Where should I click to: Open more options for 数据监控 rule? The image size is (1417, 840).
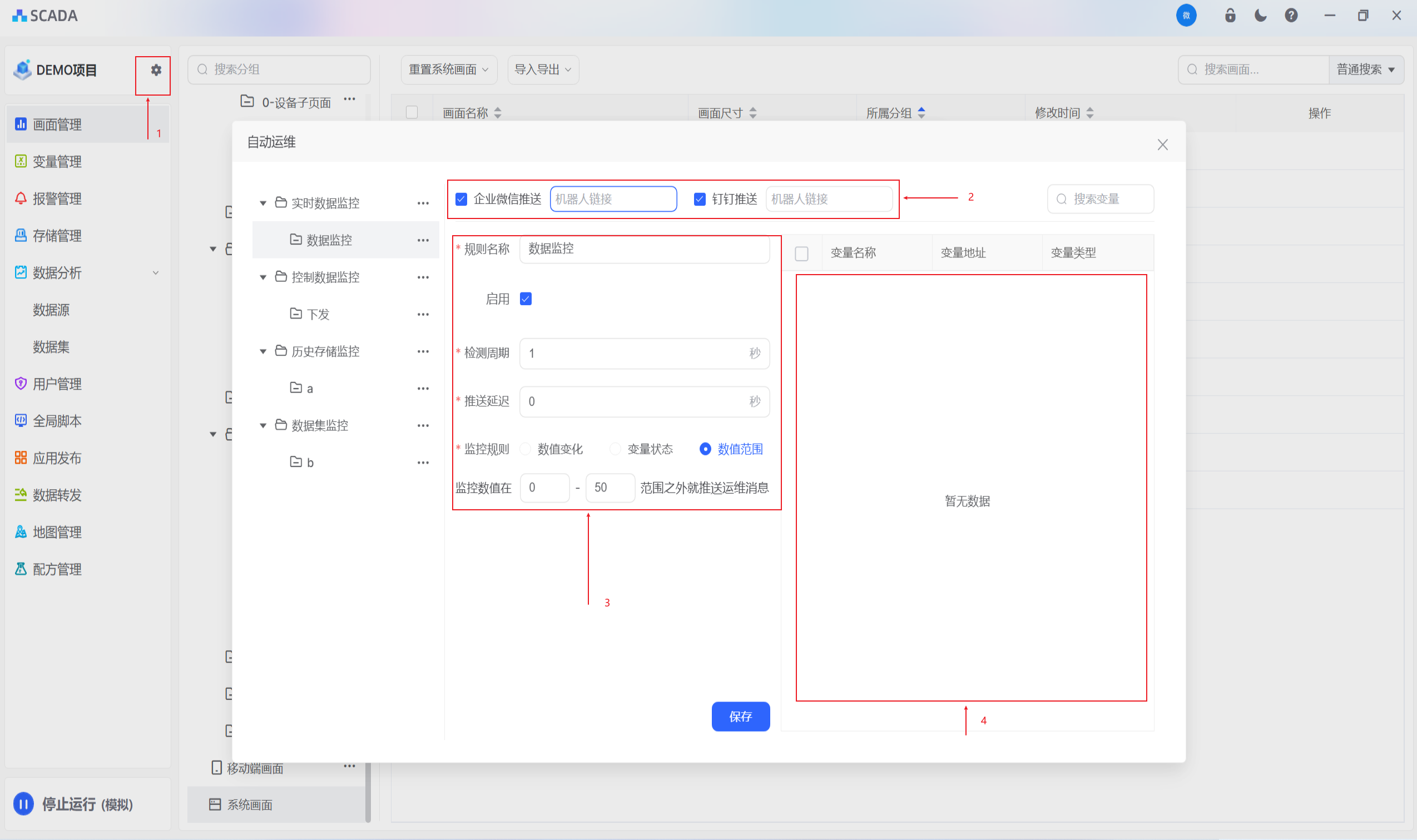pos(423,240)
